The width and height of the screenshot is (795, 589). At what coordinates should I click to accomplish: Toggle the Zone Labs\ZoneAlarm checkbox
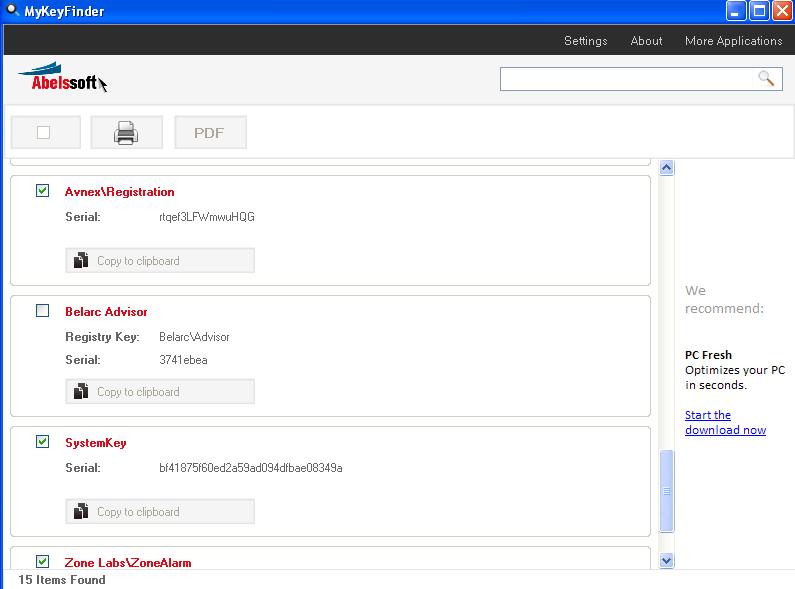(42, 561)
